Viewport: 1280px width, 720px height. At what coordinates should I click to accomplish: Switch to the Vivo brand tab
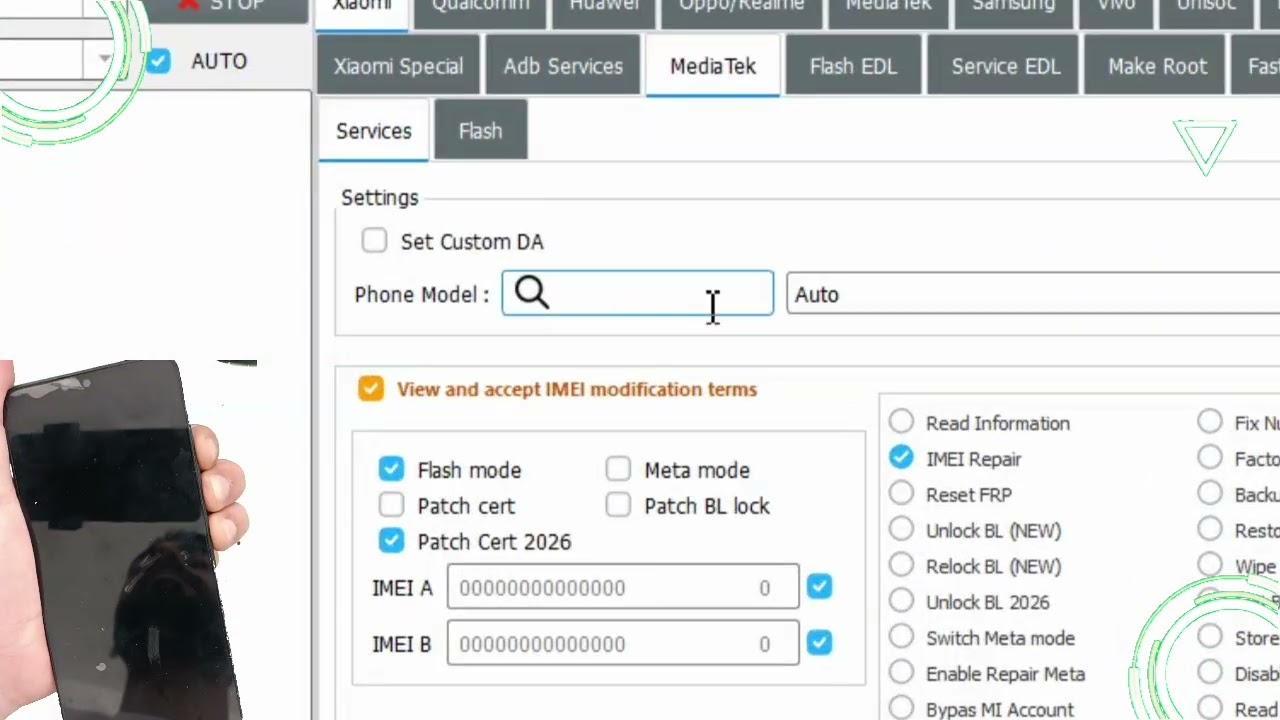(1115, 12)
